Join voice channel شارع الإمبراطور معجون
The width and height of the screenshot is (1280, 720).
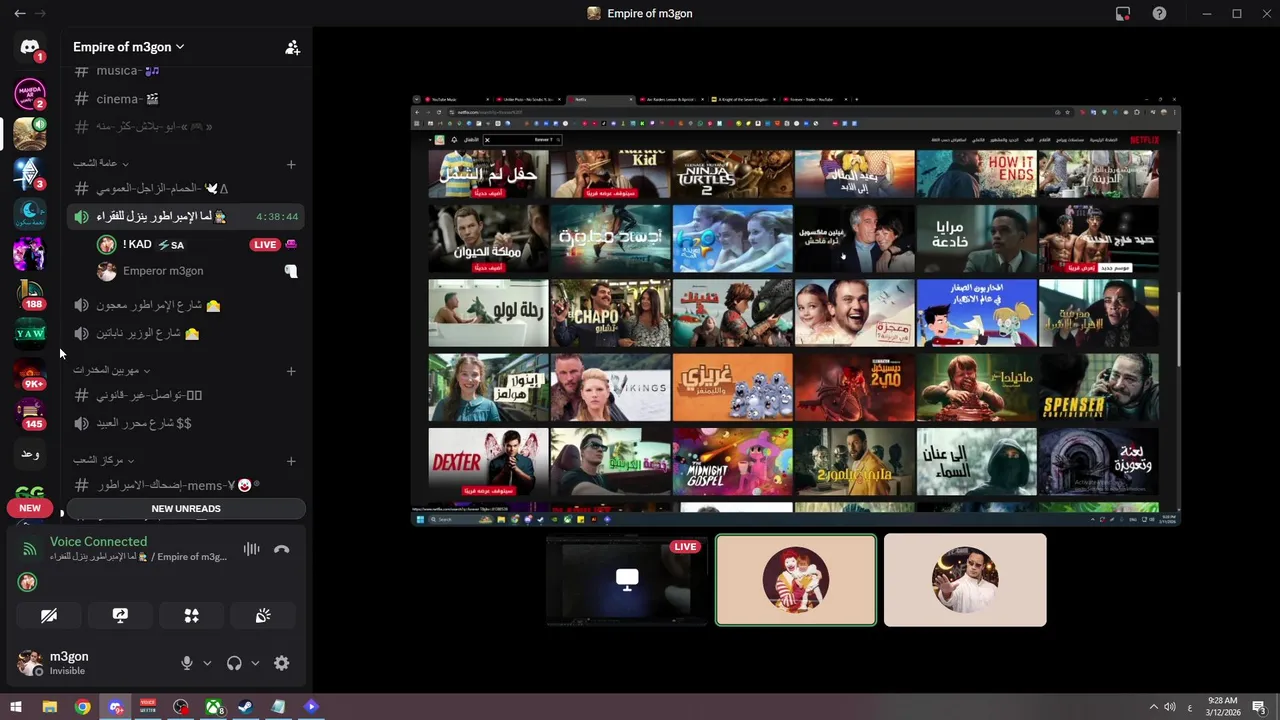[185, 305]
